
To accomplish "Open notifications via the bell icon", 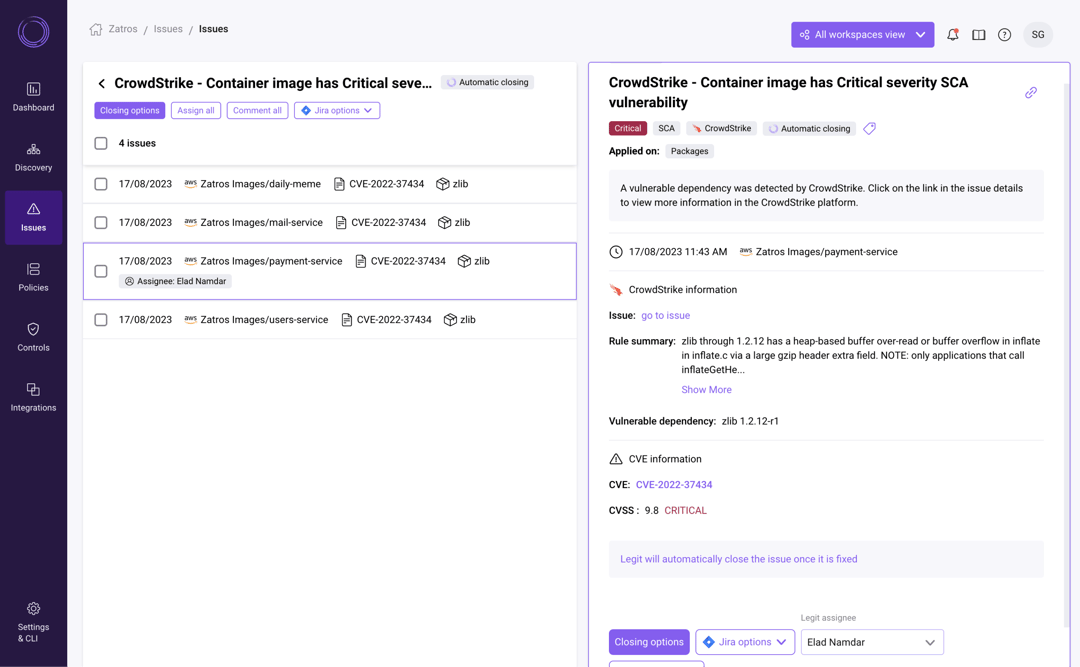I will (952, 33).
